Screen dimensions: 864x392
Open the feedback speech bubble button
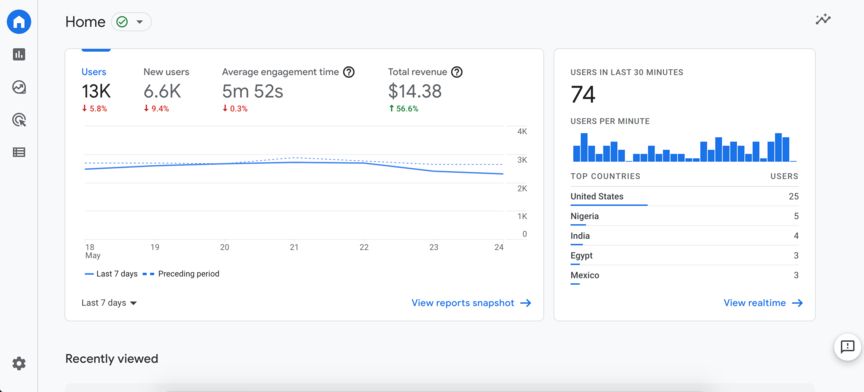tap(847, 346)
